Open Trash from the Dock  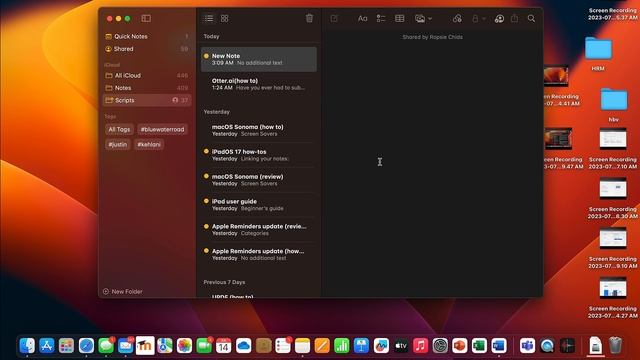pos(615,346)
